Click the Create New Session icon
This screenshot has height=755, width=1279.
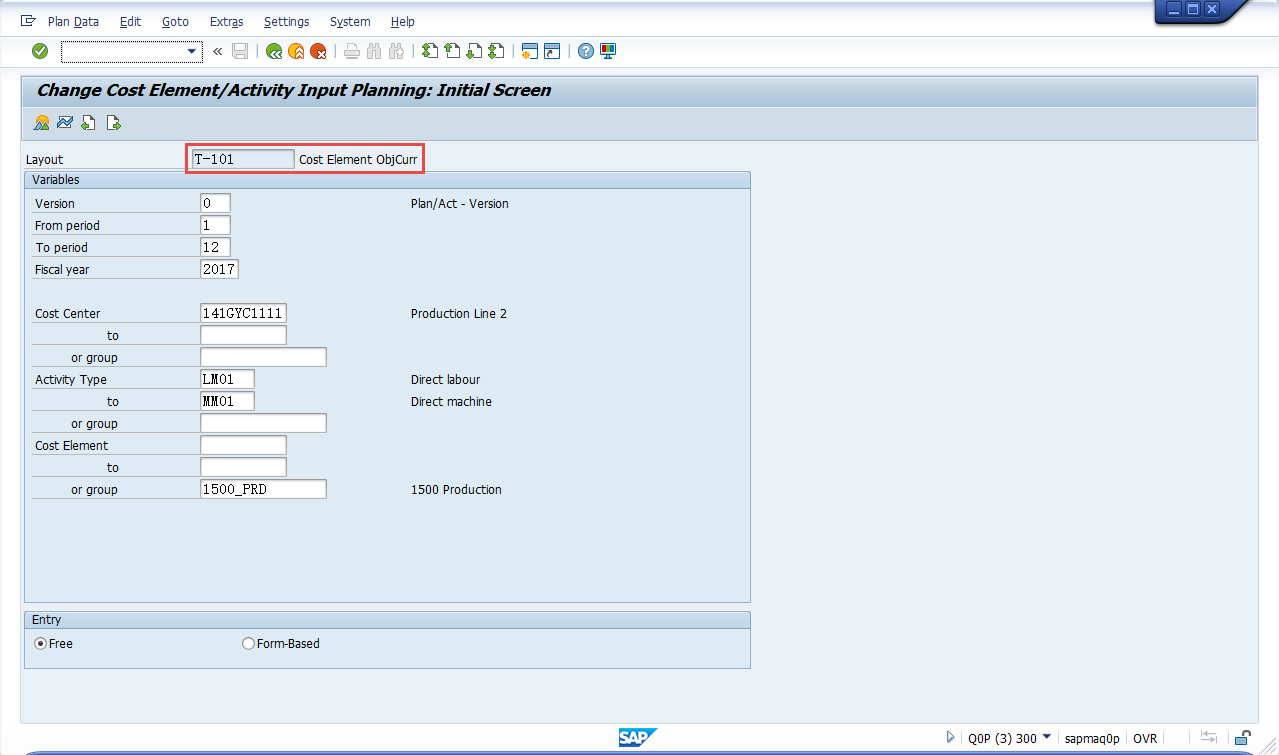[530, 51]
